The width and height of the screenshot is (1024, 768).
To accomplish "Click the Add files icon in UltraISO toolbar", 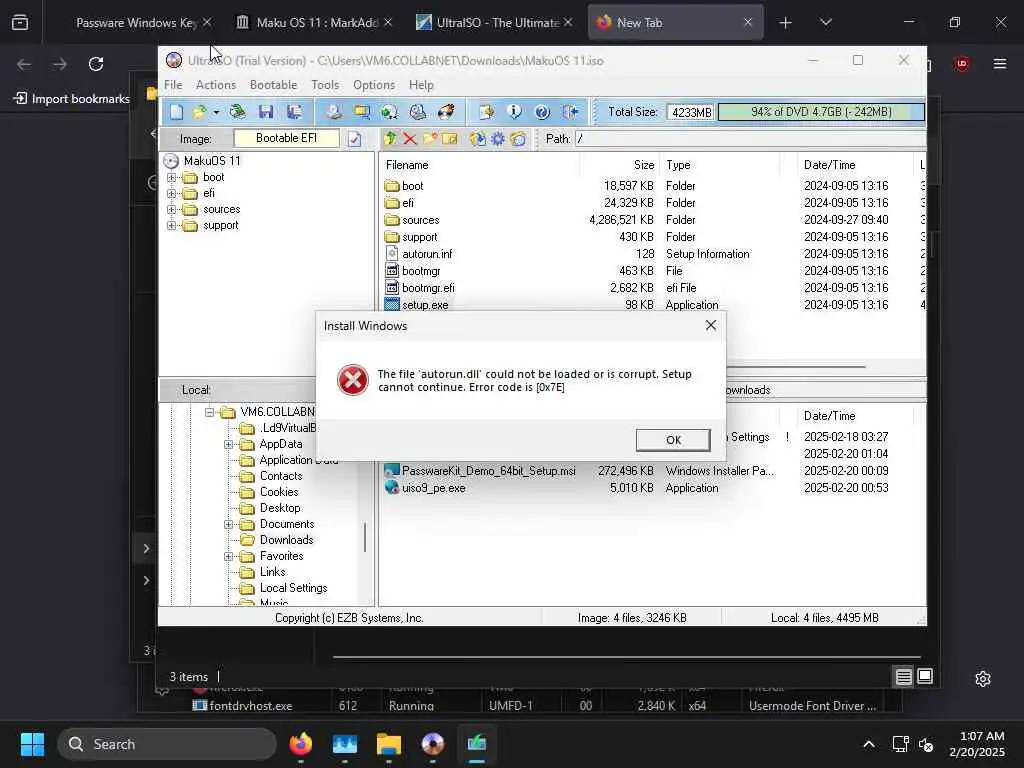I will (x=486, y=112).
